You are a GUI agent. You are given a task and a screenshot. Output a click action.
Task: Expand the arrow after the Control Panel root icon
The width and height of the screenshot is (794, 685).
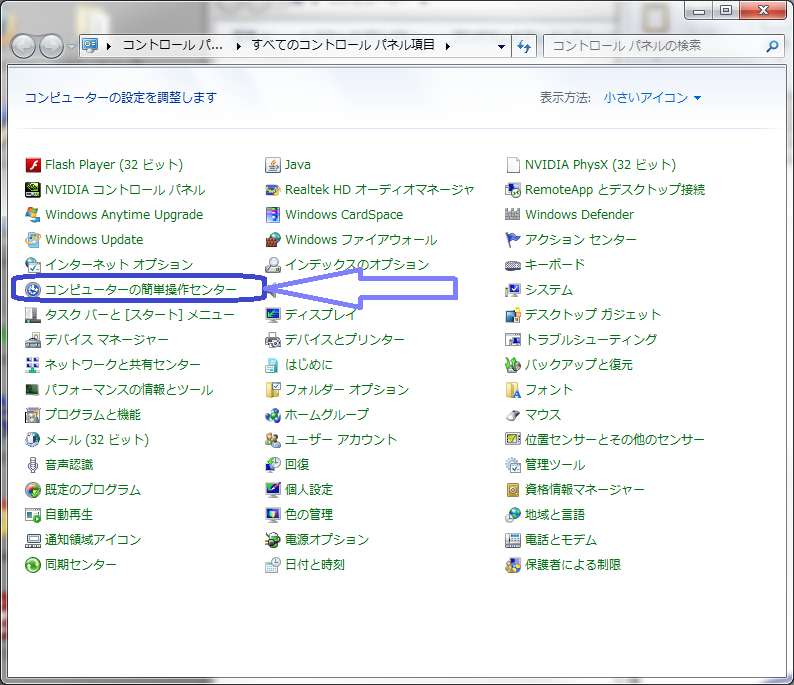(108, 46)
